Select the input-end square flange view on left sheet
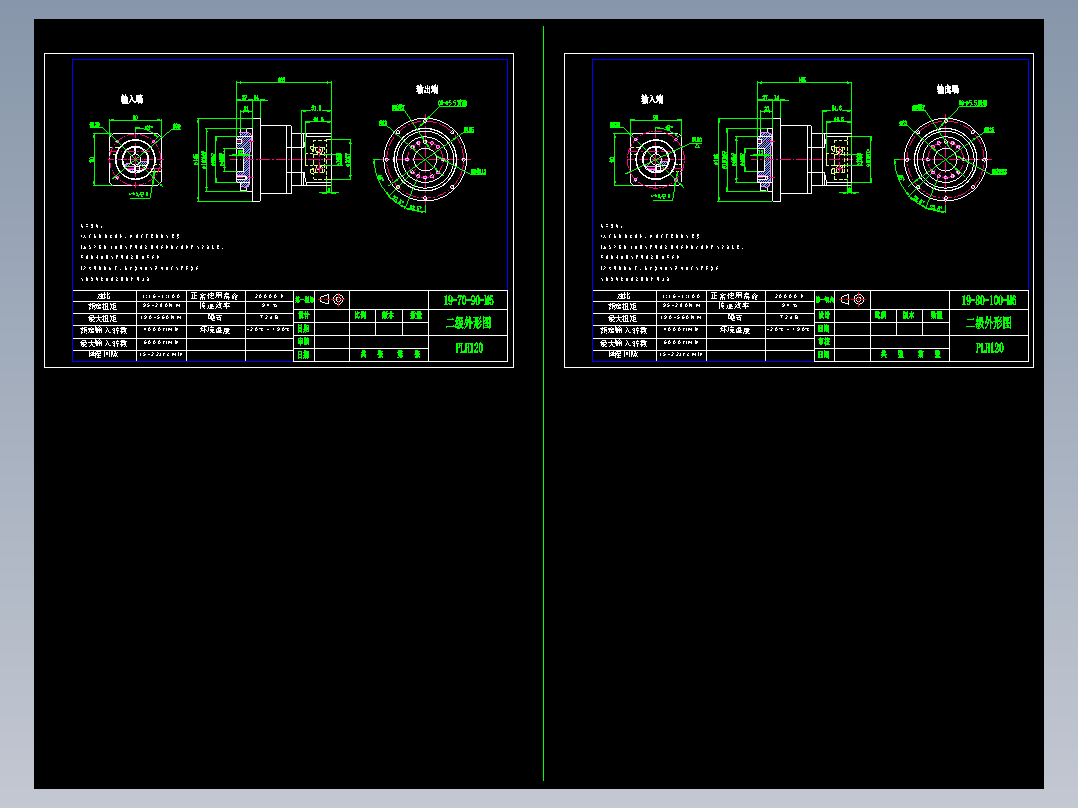The image size is (1078, 808). [135, 158]
